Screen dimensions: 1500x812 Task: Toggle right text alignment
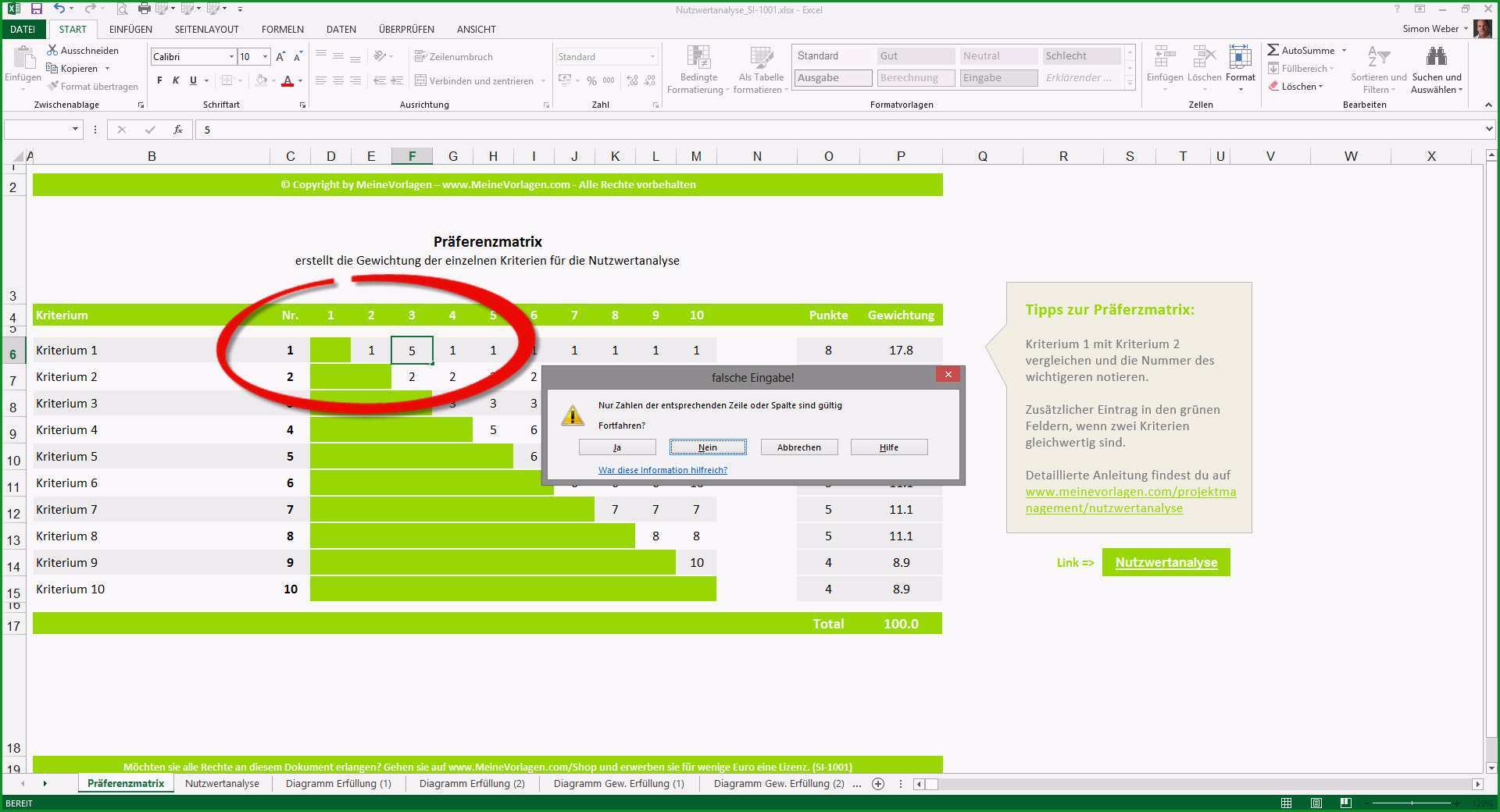pyautogui.click(x=355, y=80)
